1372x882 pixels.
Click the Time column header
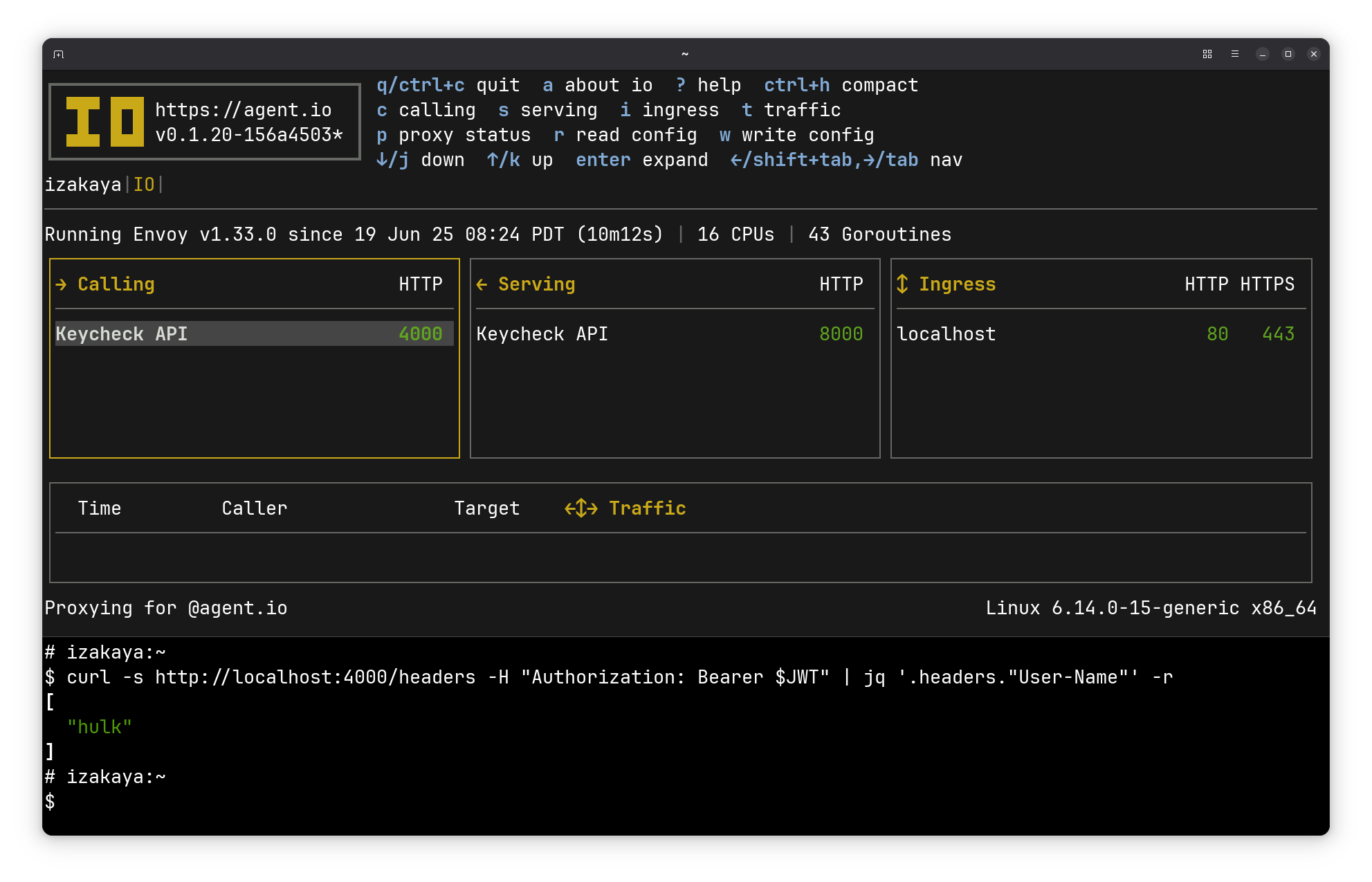pyautogui.click(x=100, y=508)
